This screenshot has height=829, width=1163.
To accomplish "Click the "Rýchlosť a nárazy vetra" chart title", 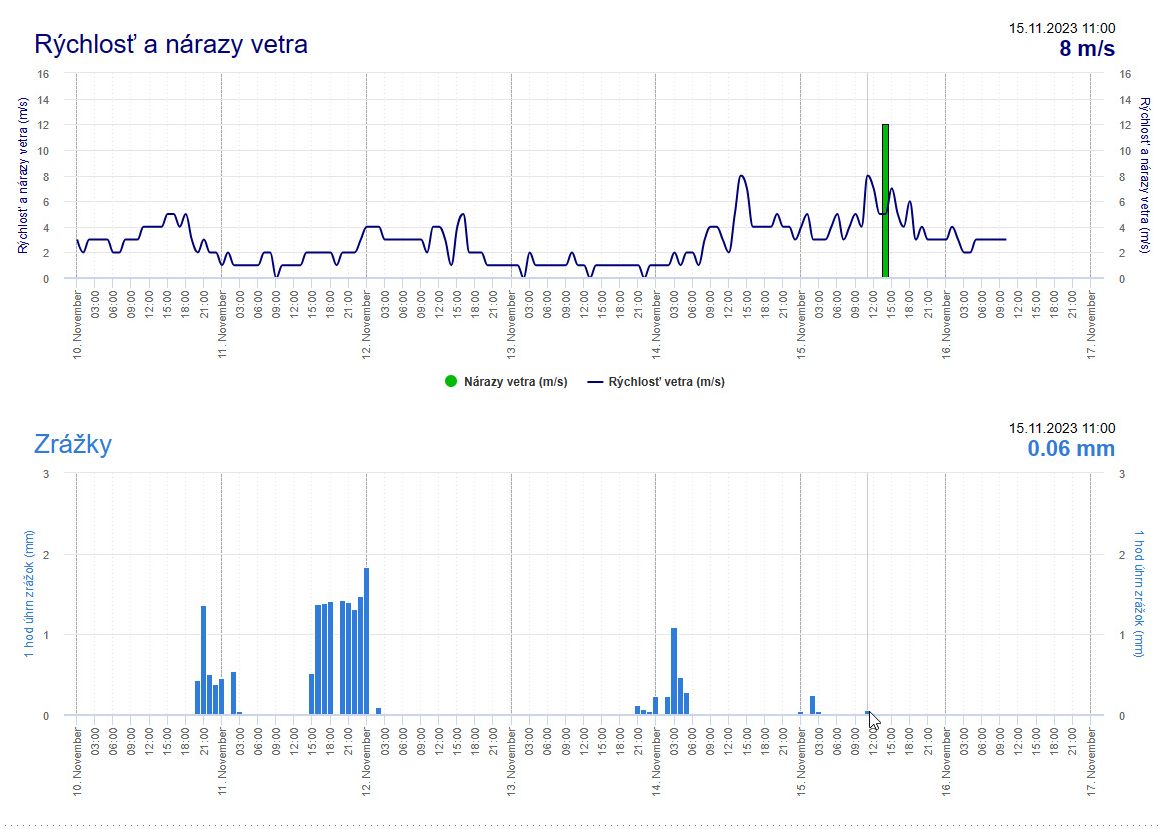I will (171, 44).
